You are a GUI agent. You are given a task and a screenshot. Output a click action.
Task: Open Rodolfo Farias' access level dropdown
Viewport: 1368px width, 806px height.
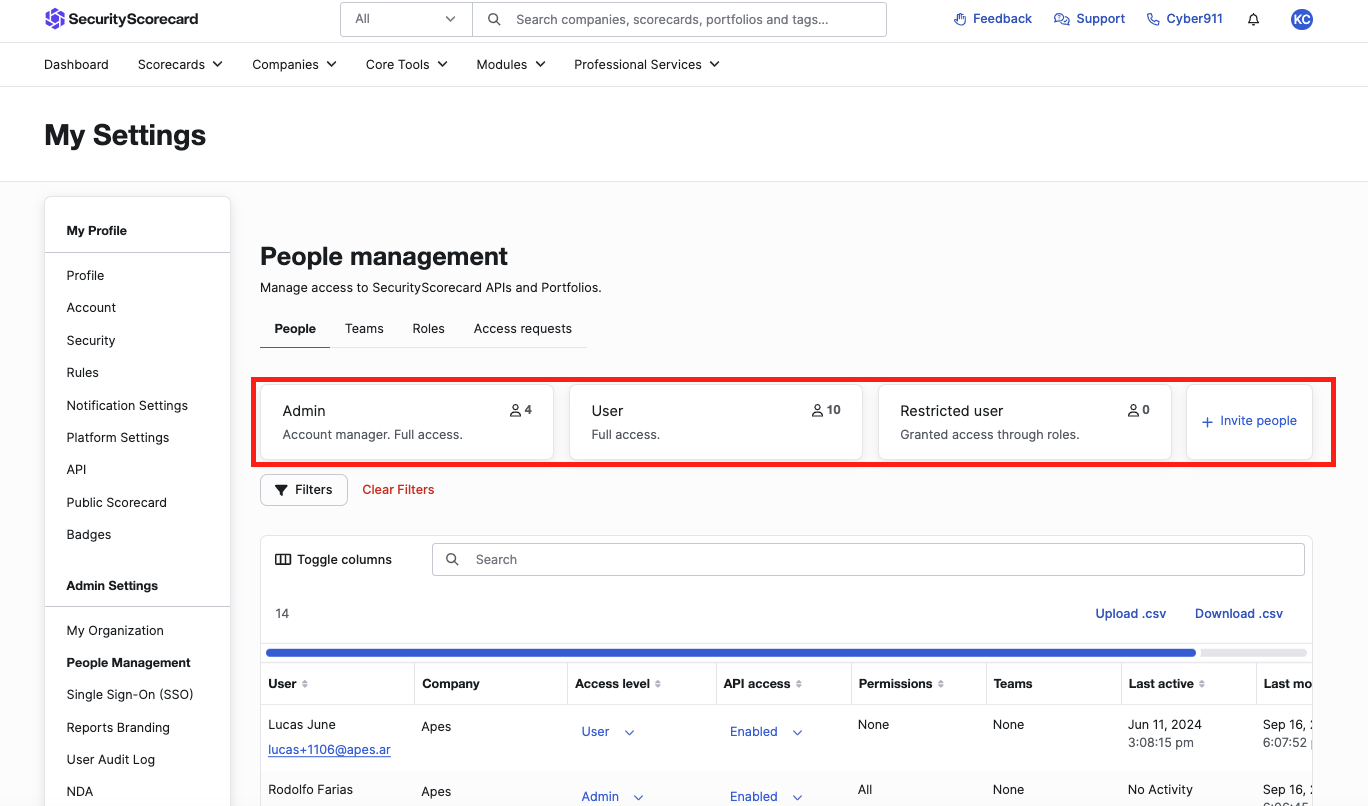tap(612, 797)
